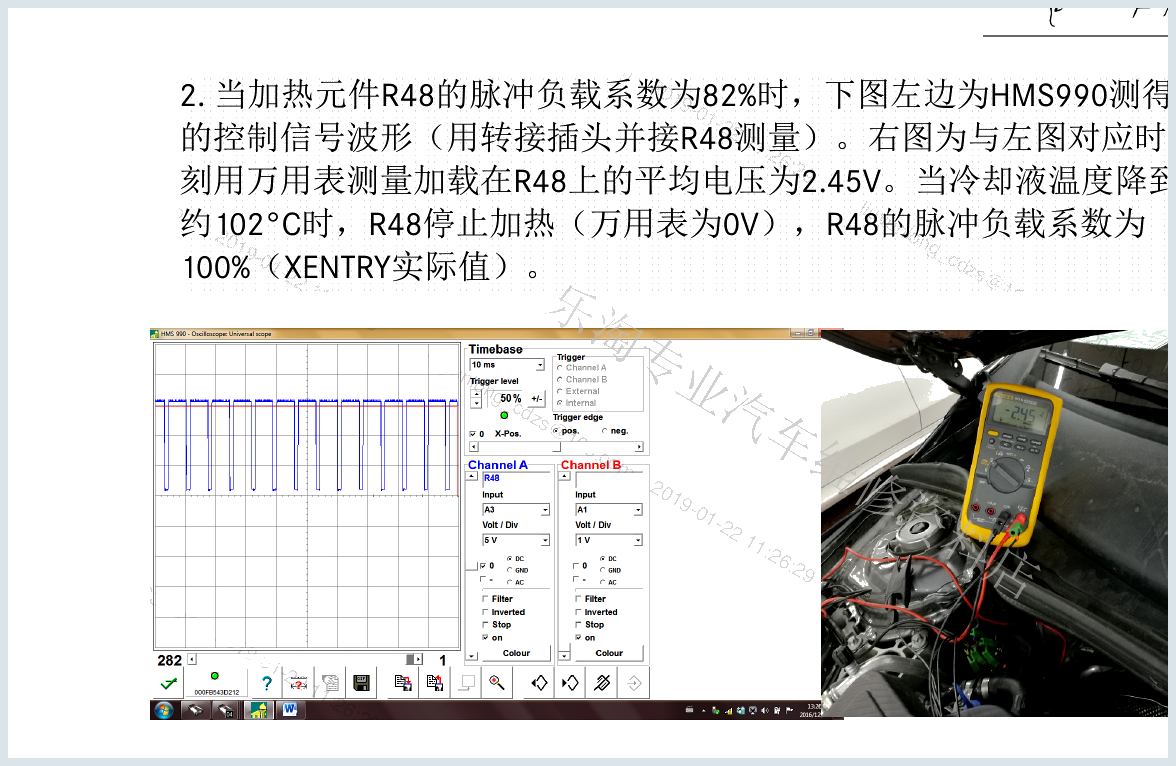Screen dimensions: 1176x766
Task: Open Channel A Volt/Div 5 V dropdown
Action: (516, 540)
